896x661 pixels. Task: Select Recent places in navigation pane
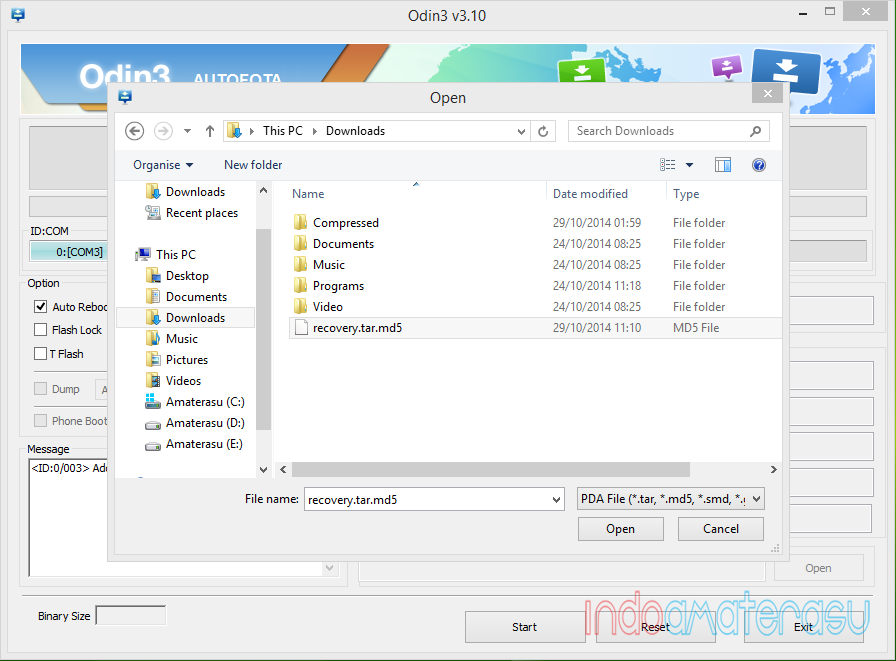coord(191,213)
